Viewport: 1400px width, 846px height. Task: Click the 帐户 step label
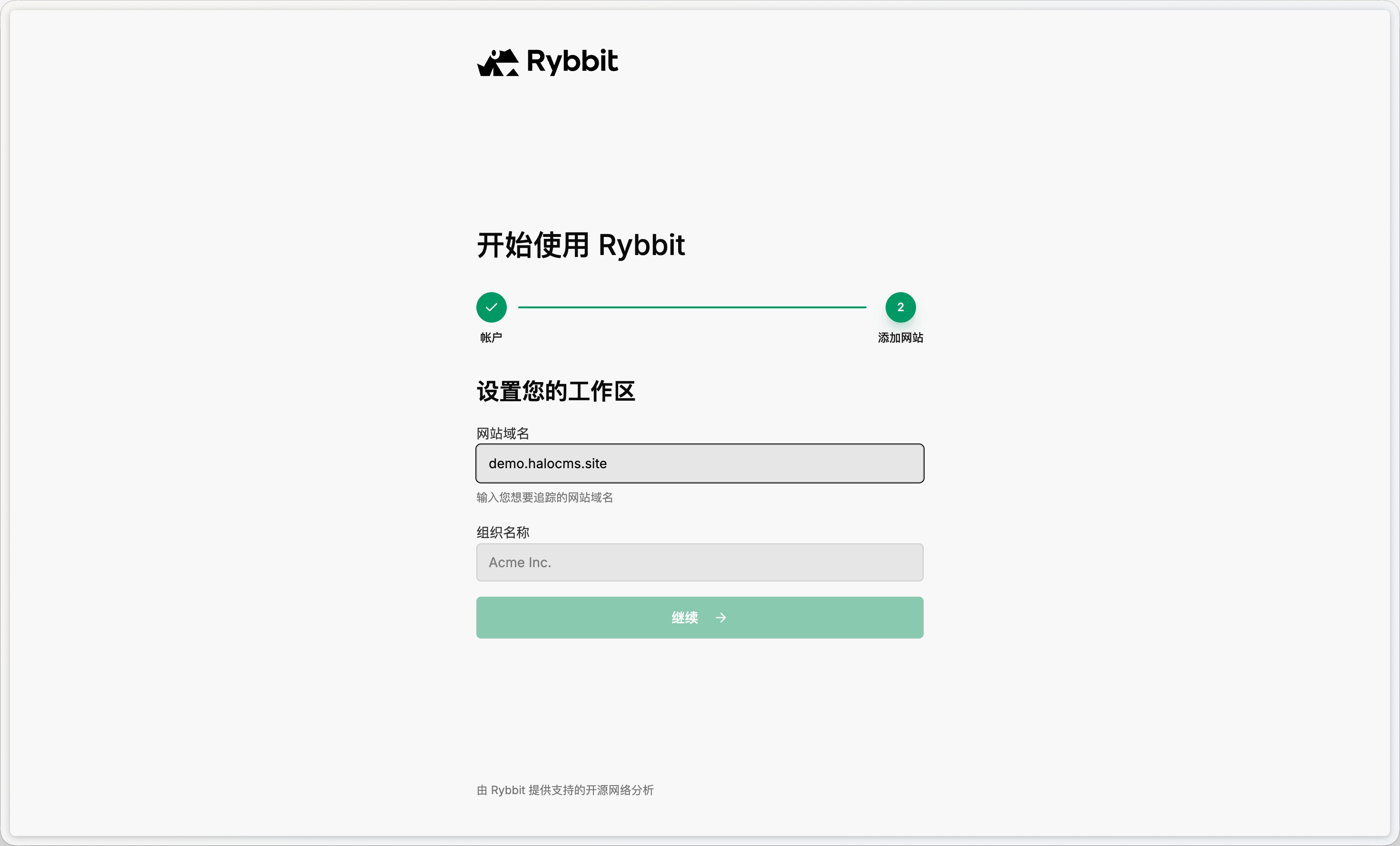(491, 337)
